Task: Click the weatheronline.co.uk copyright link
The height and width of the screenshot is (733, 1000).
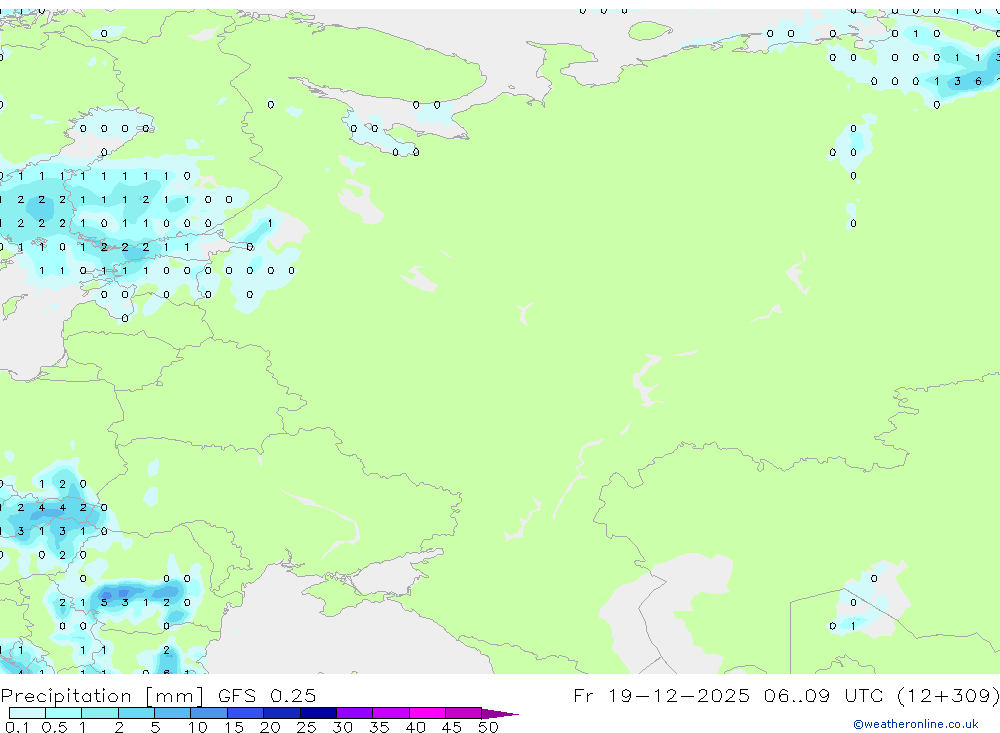Action: point(916,724)
